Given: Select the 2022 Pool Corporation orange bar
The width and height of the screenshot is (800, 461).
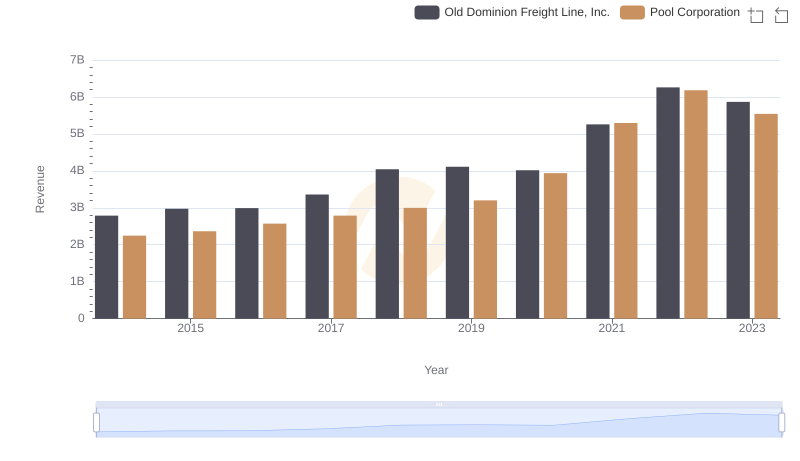Looking at the screenshot, I should click(x=696, y=204).
